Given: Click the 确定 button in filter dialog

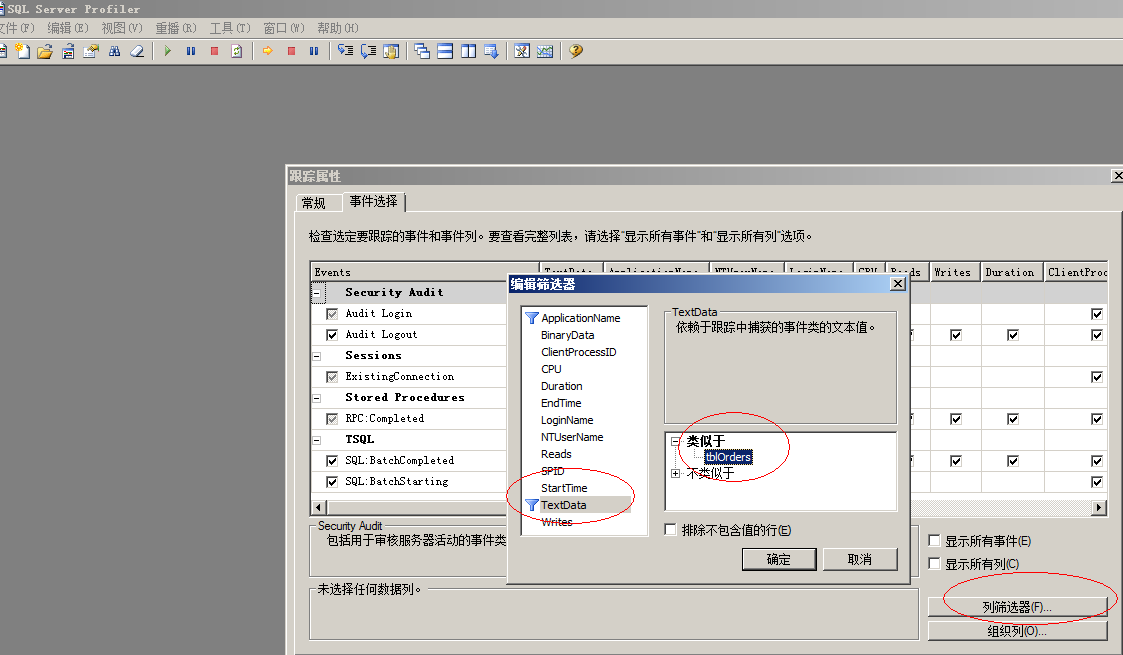Looking at the screenshot, I should (x=778, y=560).
